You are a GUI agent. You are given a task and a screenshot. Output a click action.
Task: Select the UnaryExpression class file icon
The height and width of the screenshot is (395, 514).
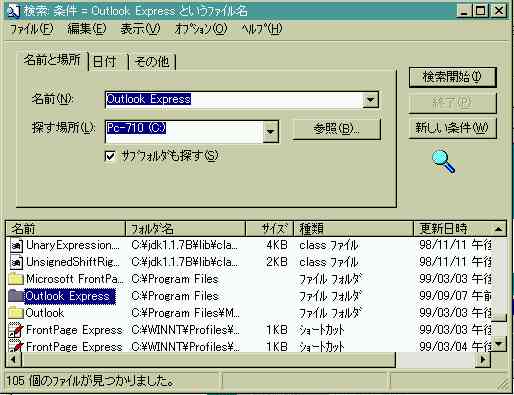click(16, 246)
